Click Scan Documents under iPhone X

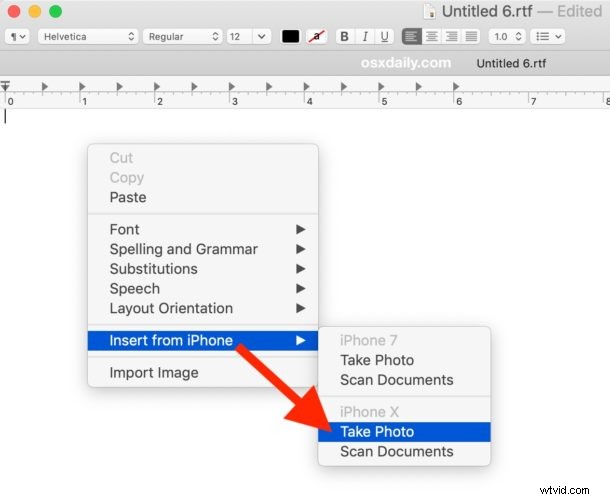click(x=404, y=452)
